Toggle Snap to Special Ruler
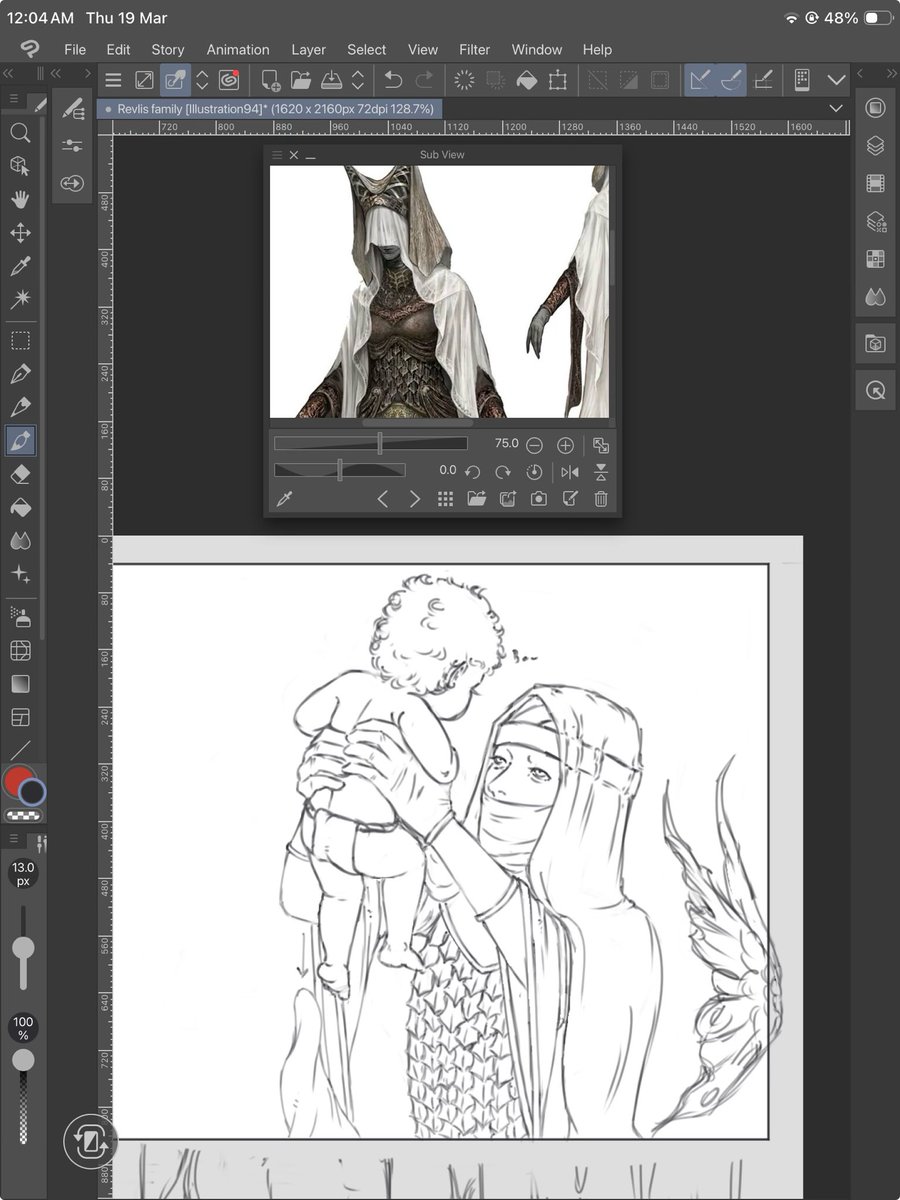 pos(731,81)
